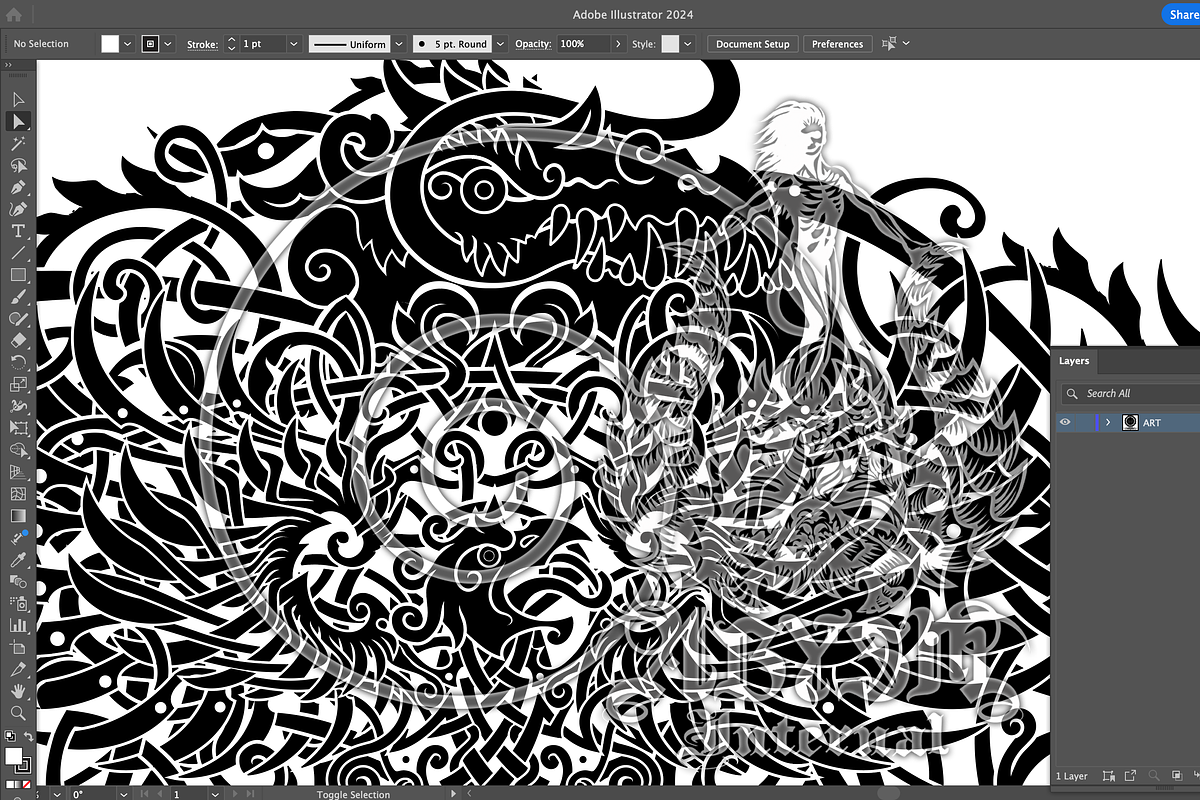
Task: Click the ART layer thumbnail
Action: [1130, 423]
